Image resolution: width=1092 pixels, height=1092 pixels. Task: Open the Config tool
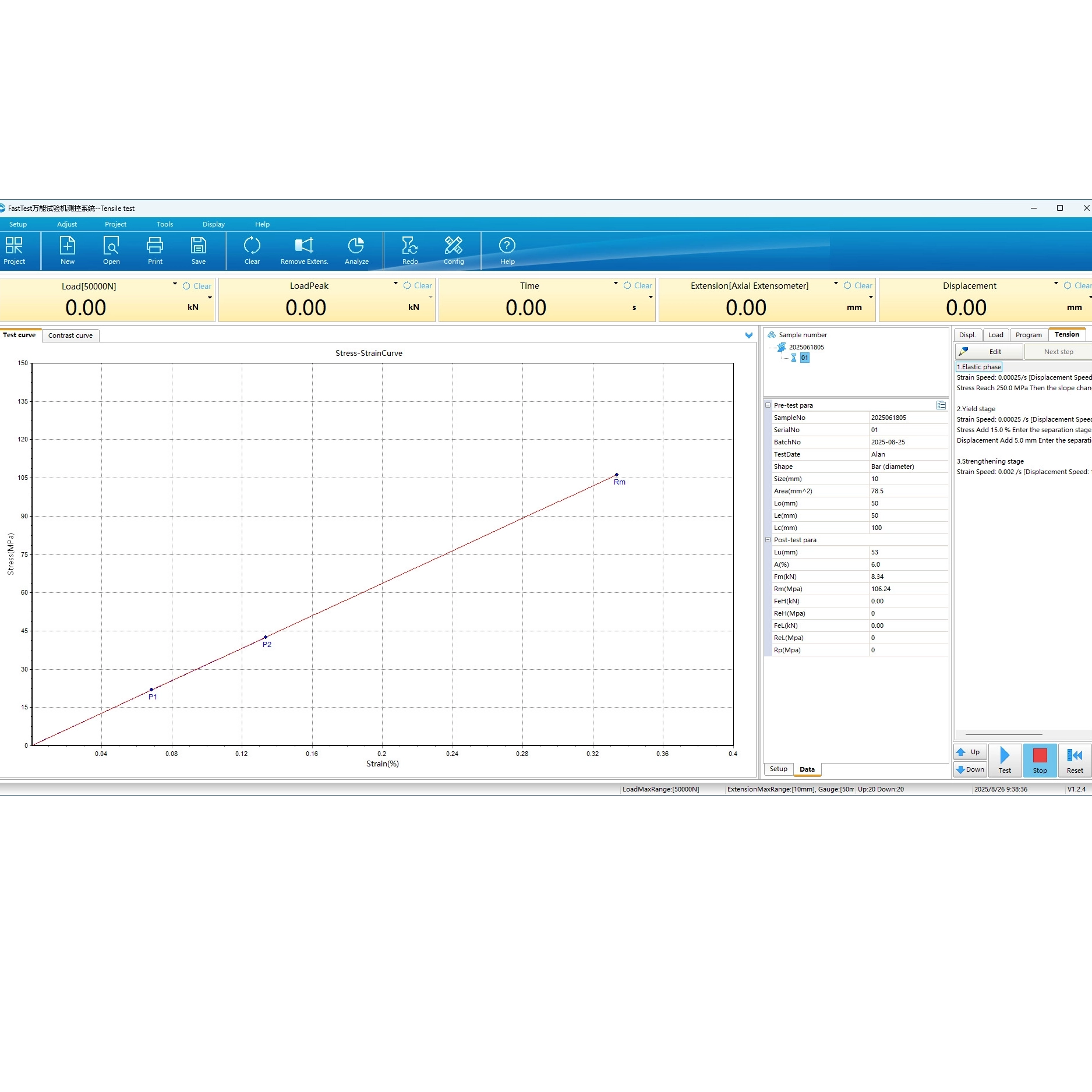click(x=454, y=250)
